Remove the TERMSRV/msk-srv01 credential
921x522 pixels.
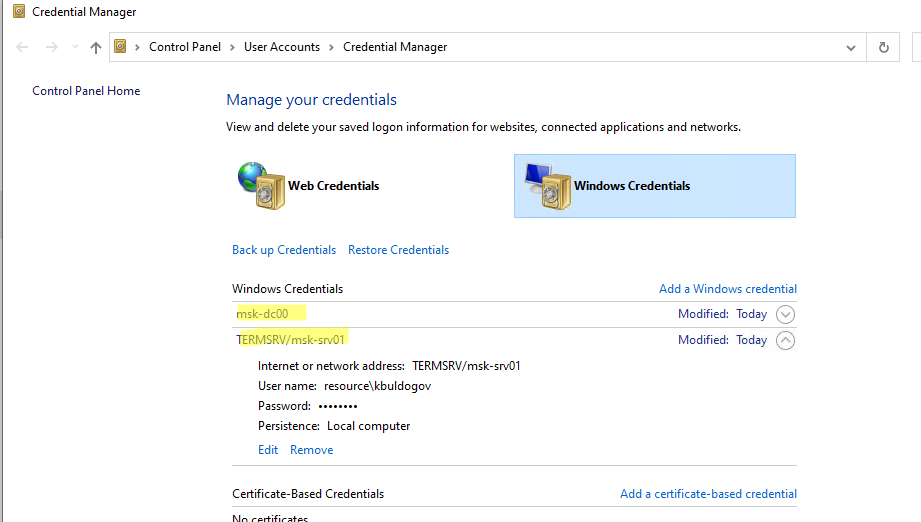(x=311, y=450)
